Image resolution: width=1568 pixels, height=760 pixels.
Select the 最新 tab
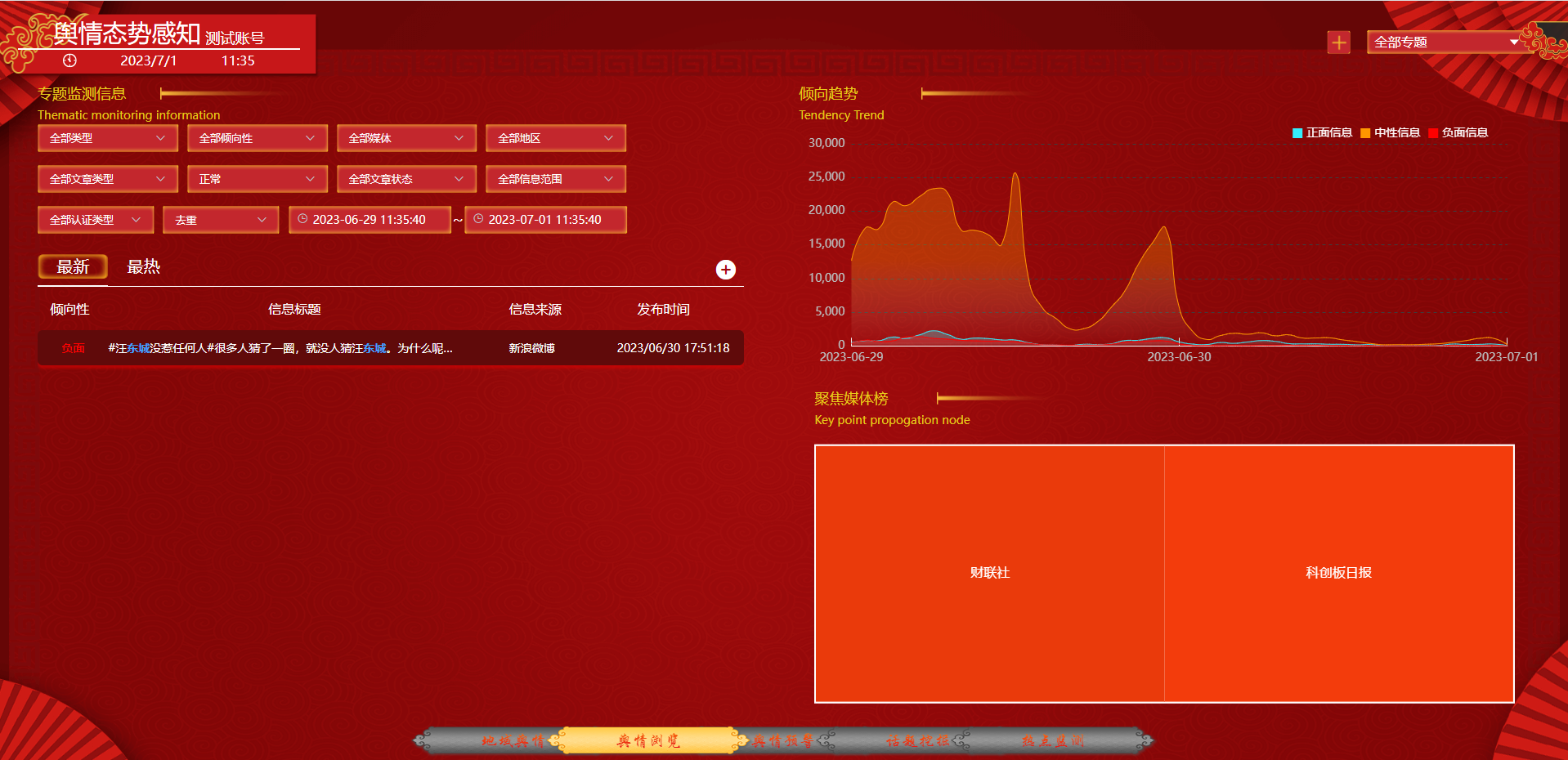pos(73,266)
